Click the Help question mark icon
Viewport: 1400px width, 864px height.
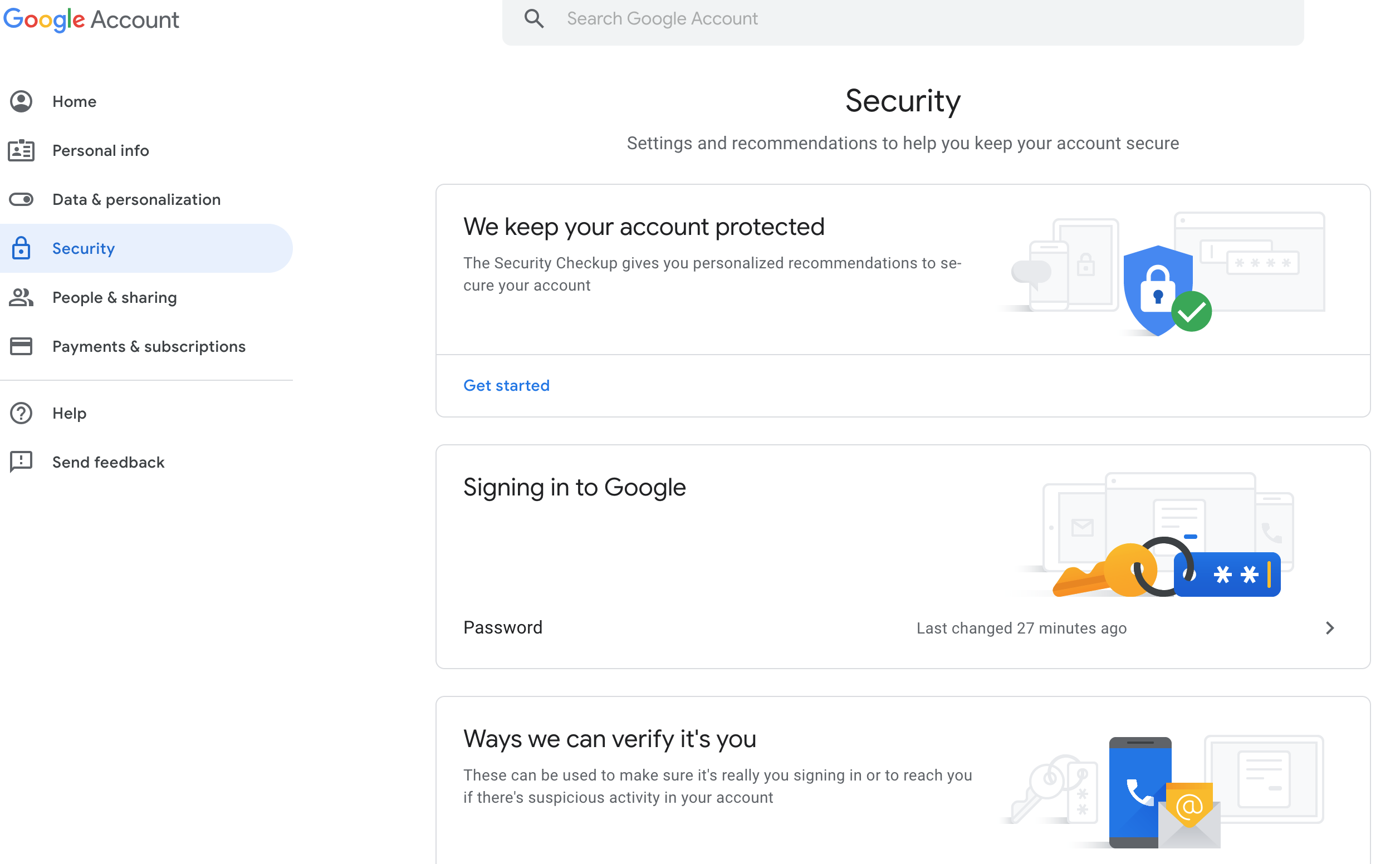(x=21, y=413)
